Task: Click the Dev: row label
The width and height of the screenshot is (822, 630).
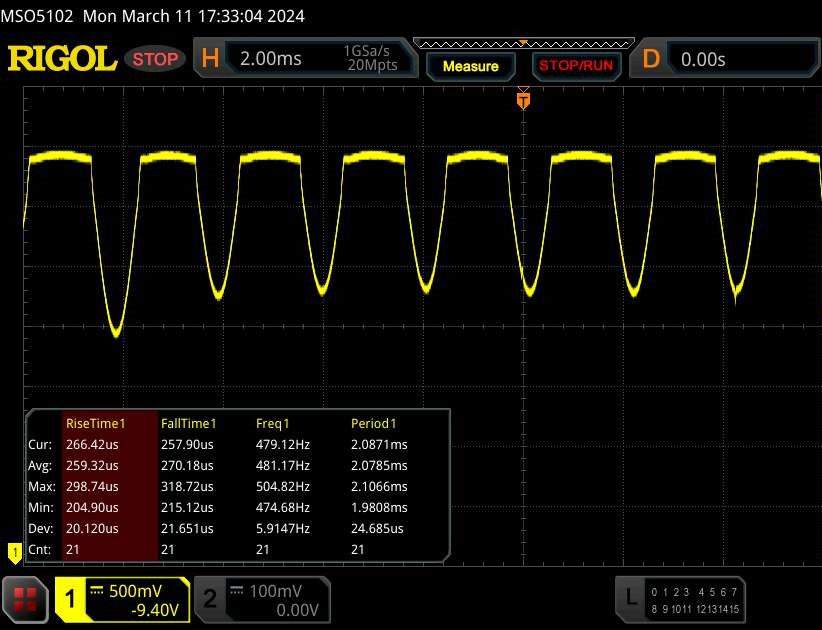Action: 40,528
